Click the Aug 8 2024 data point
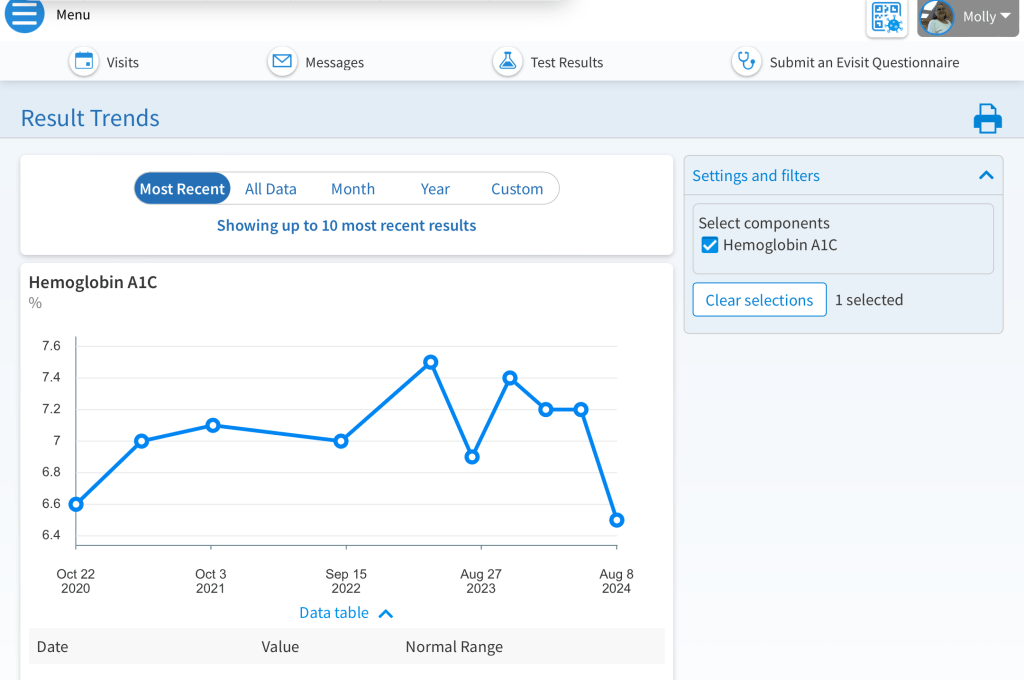This screenshot has height=680, width=1024. [x=617, y=520]
